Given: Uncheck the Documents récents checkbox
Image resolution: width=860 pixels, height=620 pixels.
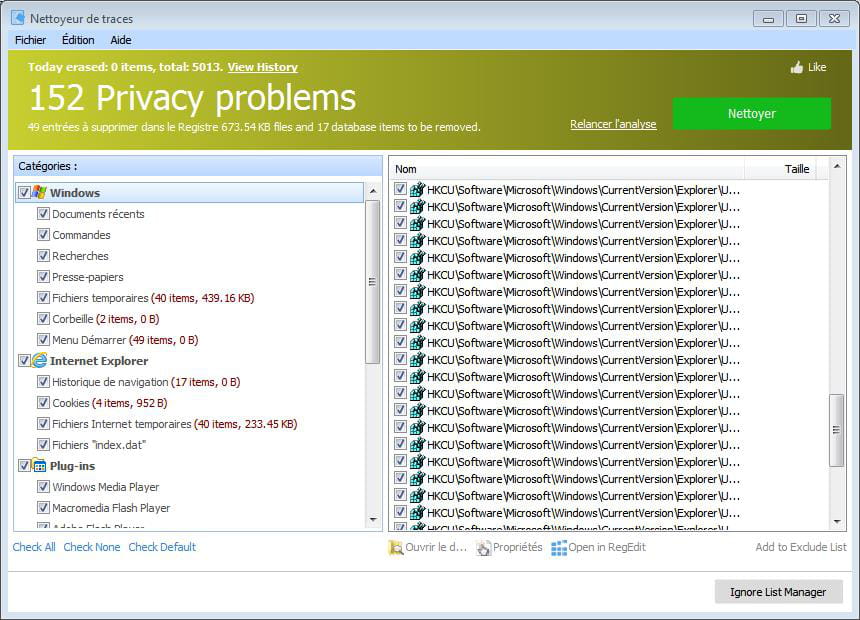Looking at the screenshot, I should [43, 214].
